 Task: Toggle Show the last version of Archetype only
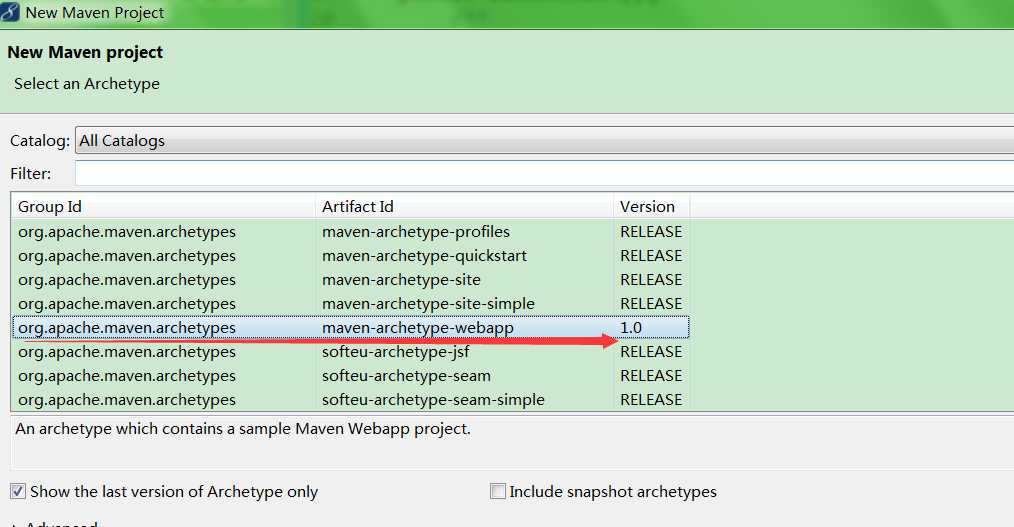(17, 491)
